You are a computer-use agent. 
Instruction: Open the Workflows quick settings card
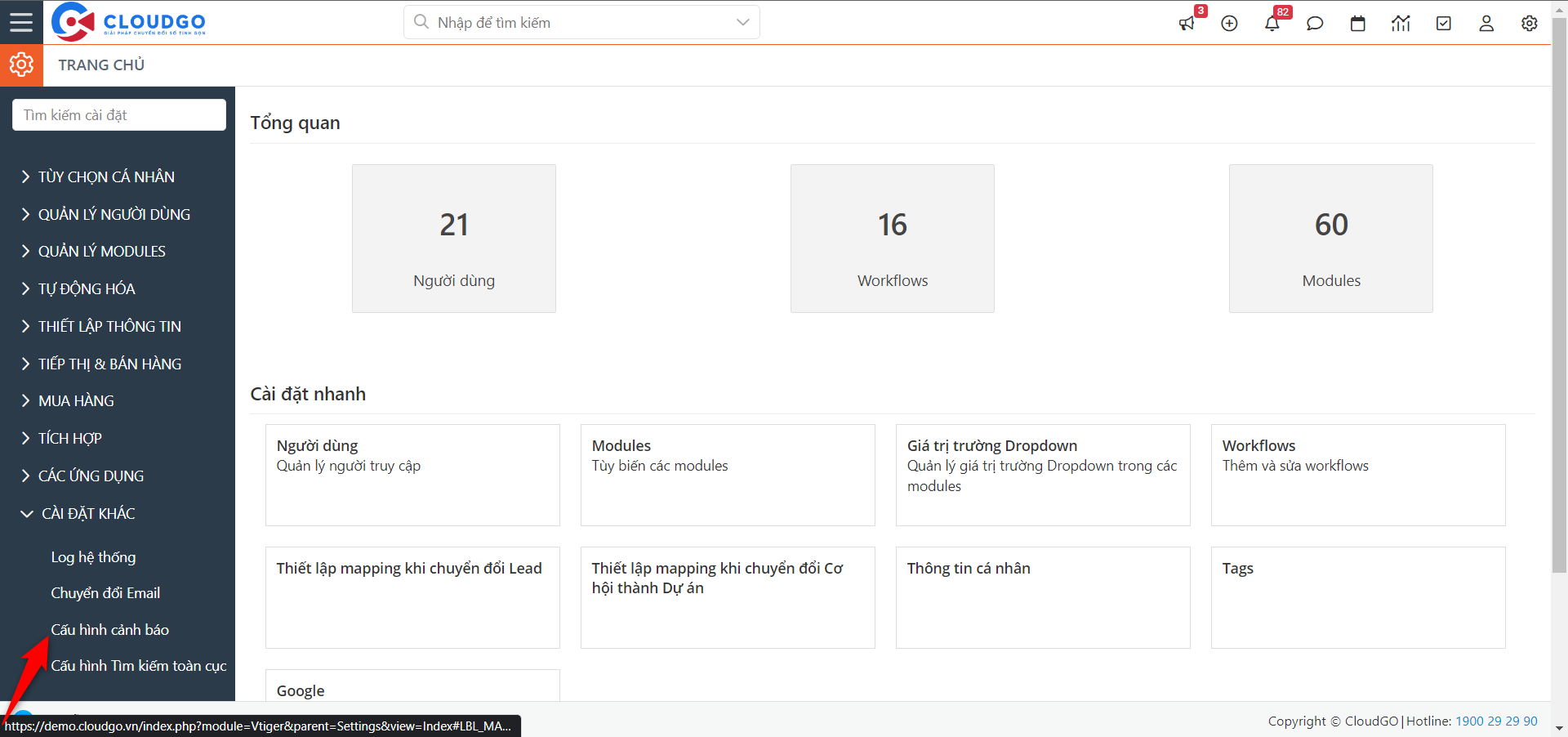pyautogui.click(x=1357, y=475)
